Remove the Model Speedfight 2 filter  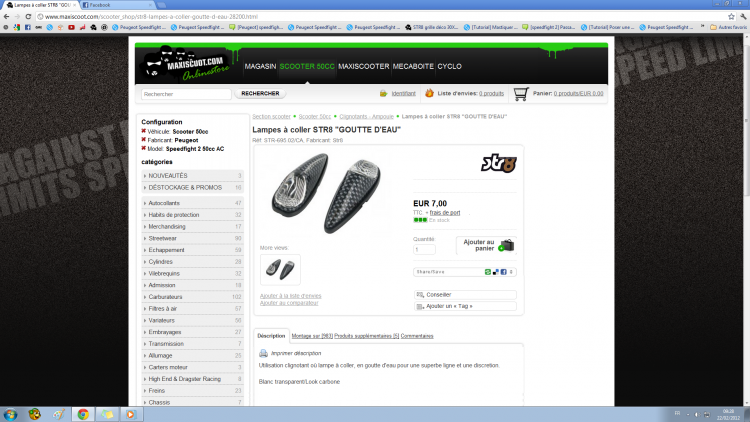coord(144,148)
